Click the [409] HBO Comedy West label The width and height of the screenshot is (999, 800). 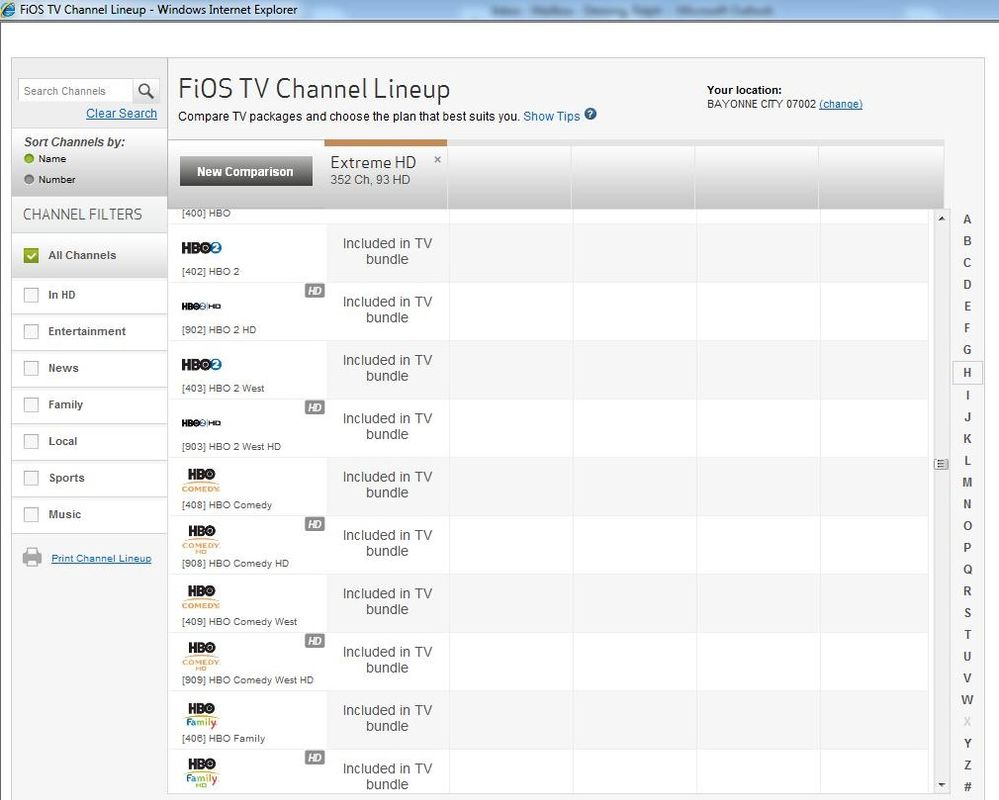click(x=239, y=622)
